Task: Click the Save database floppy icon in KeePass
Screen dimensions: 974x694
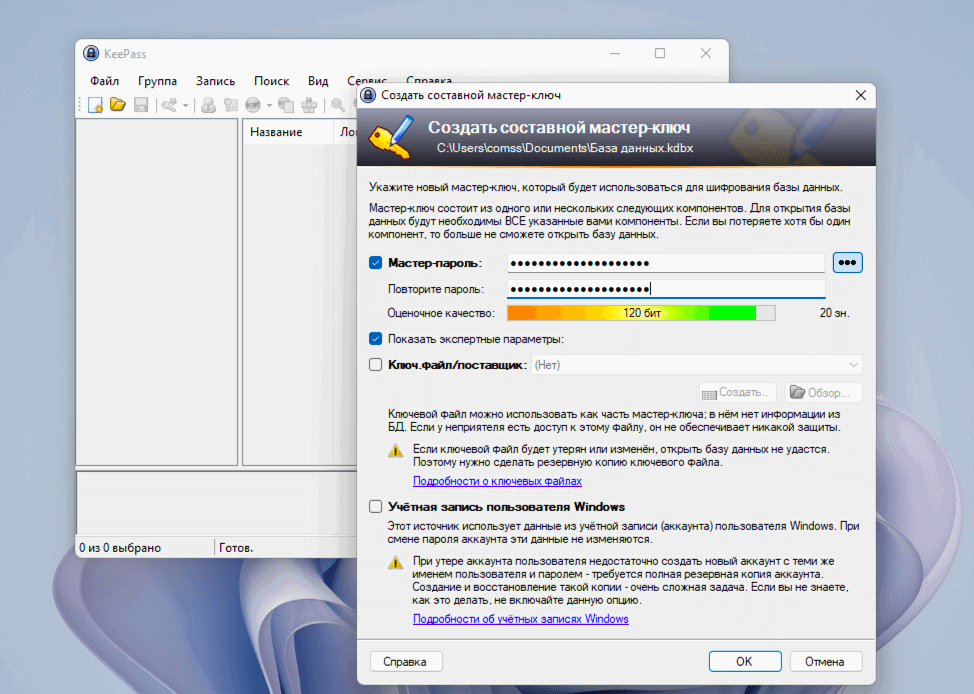Action: [141, 105]
